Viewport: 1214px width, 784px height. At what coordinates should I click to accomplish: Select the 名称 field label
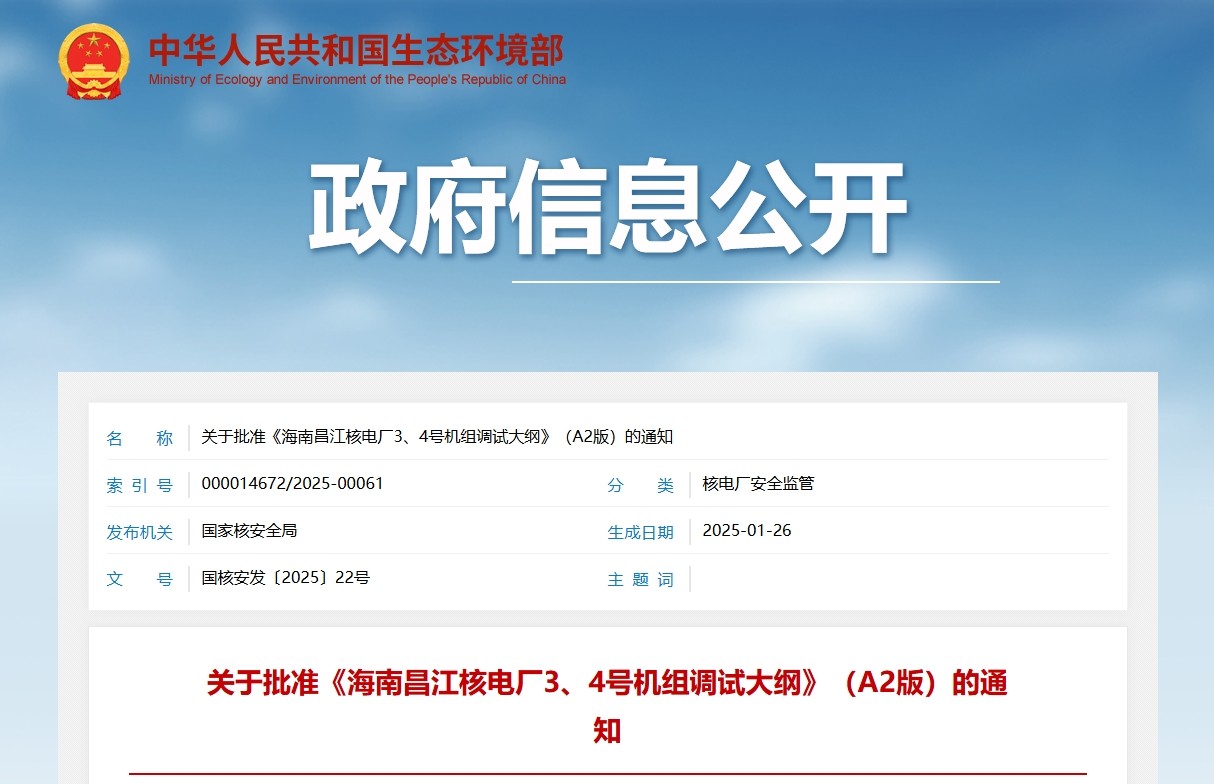point(140,438)
